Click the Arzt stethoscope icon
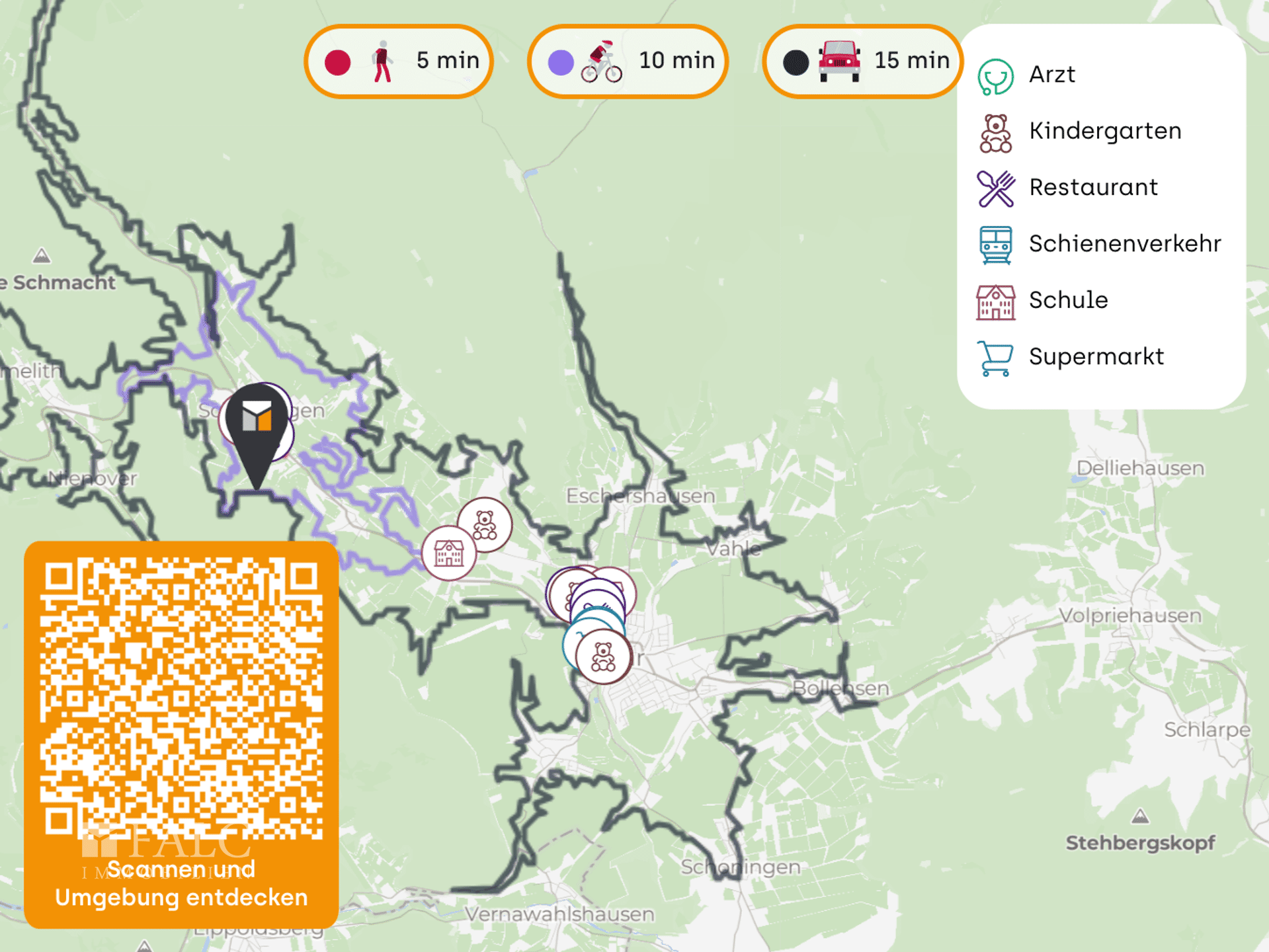Image resolution: width=1269 pixels, height=952 pixels. point(995,76)
